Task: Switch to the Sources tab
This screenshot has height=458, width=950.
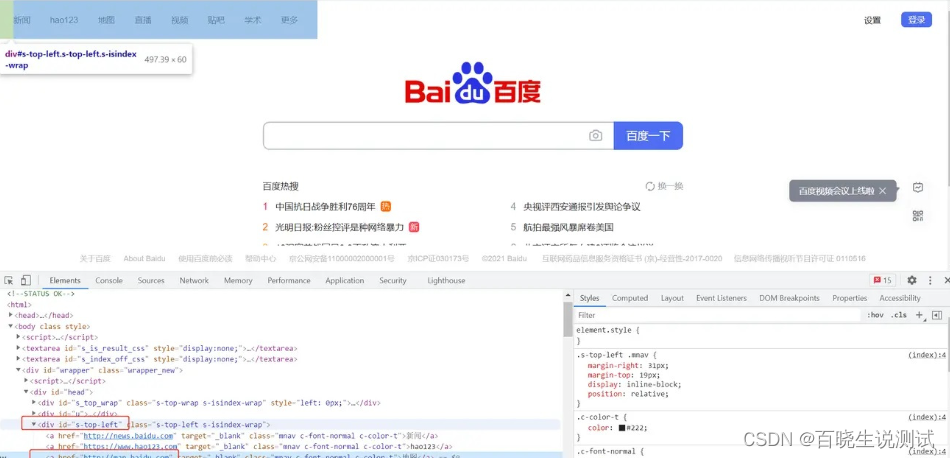Action: click(151, 280)
